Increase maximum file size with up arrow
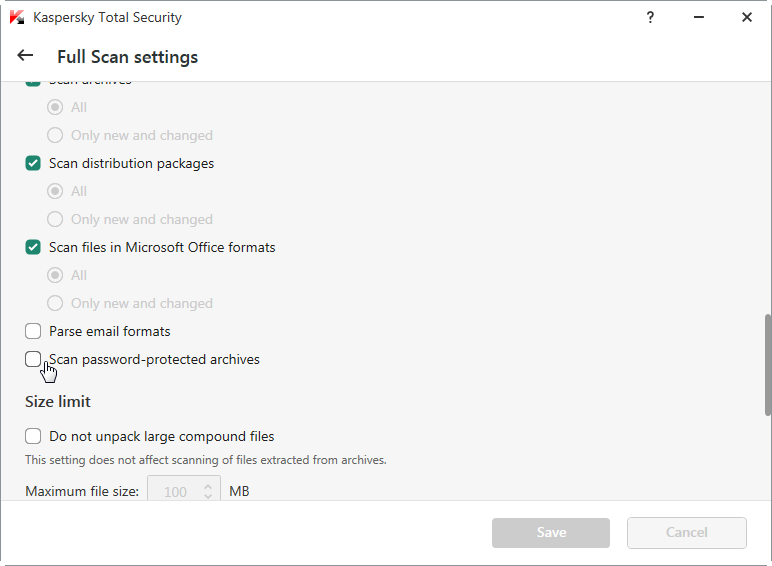 click(x=208, y=487)
